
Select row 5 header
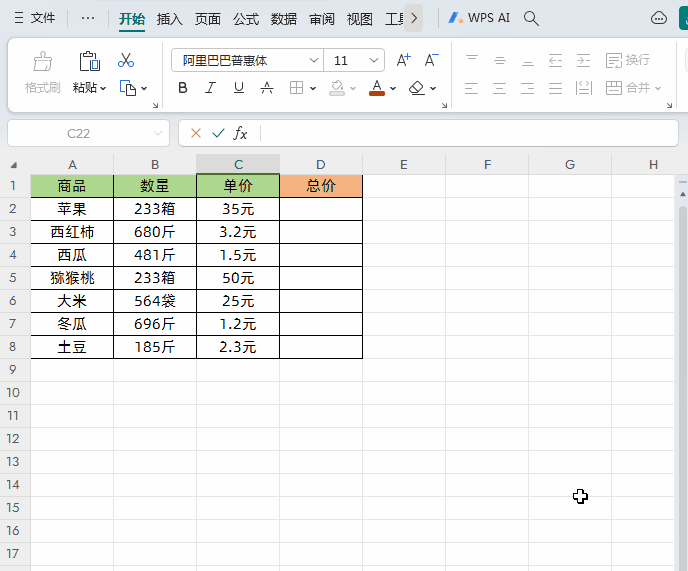pyautogui.click(x=13, y=278)
